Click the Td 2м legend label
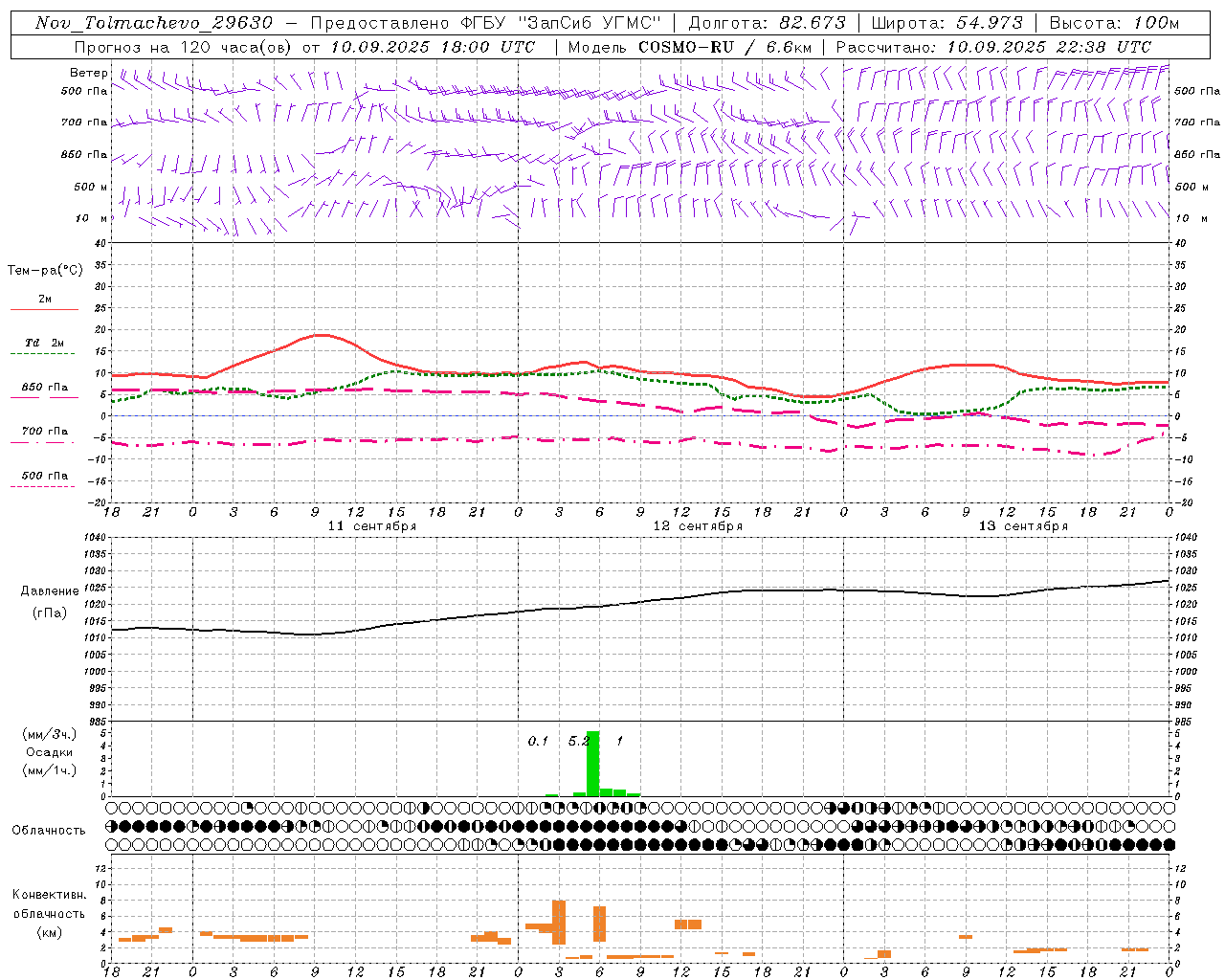Image resolution: width=1225 pixels, height=980 pixels. (x=44, y=343)
